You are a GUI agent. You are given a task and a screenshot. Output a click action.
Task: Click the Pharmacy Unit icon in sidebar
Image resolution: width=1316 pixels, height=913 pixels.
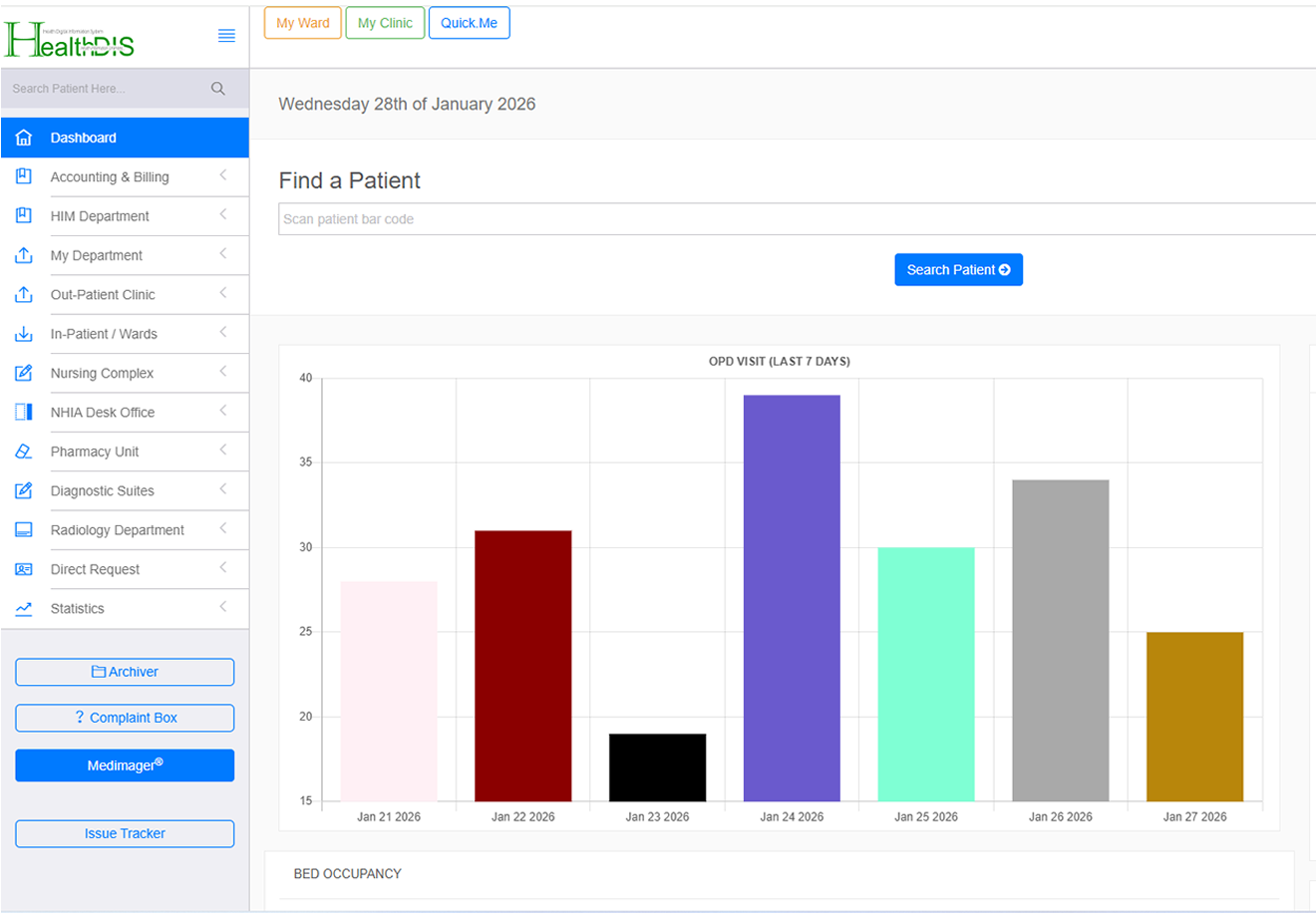(24, 452)
